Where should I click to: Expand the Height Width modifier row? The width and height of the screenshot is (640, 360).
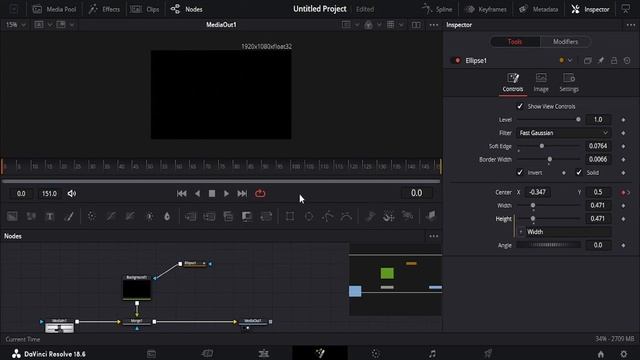click(x=521, y=232)
